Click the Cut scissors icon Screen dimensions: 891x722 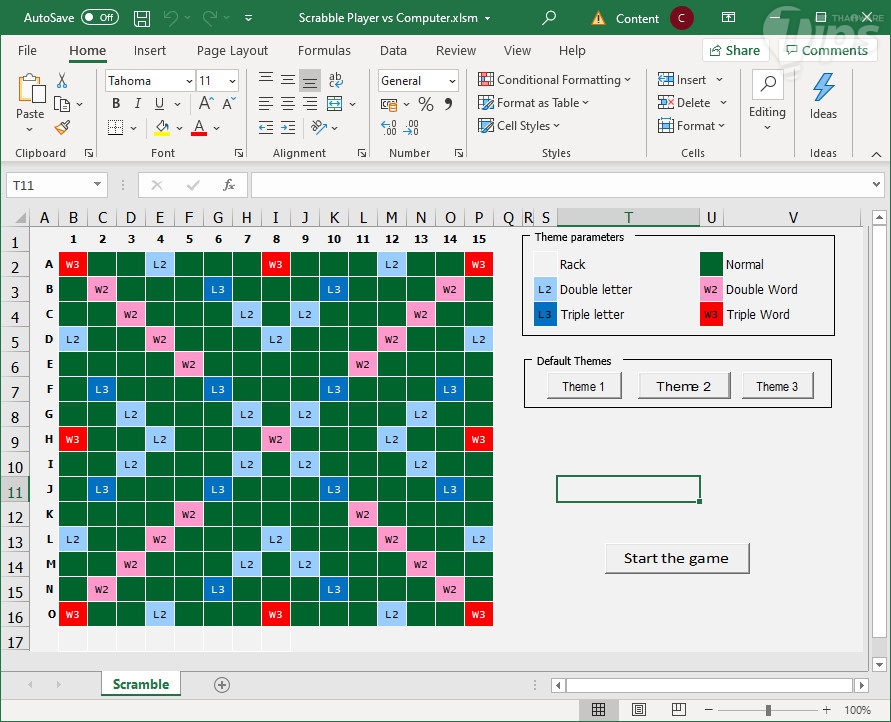62,81
